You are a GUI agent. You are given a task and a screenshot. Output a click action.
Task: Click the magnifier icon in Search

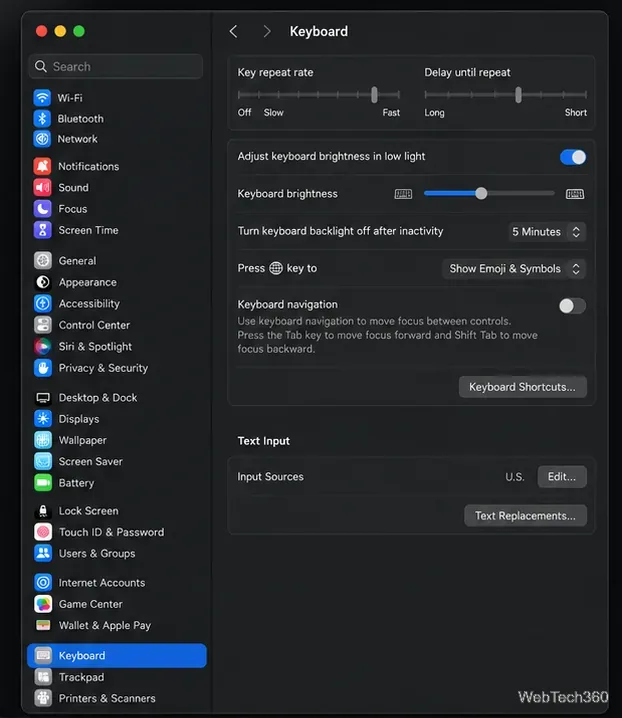[41, 66]
